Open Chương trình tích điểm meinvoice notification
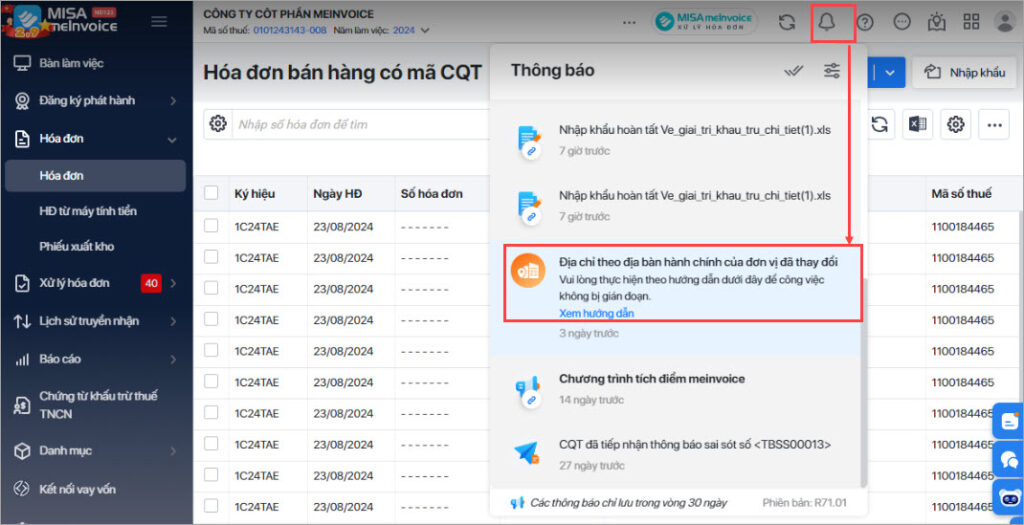This screenshot has height=525, width=1024. pos(678,389)
